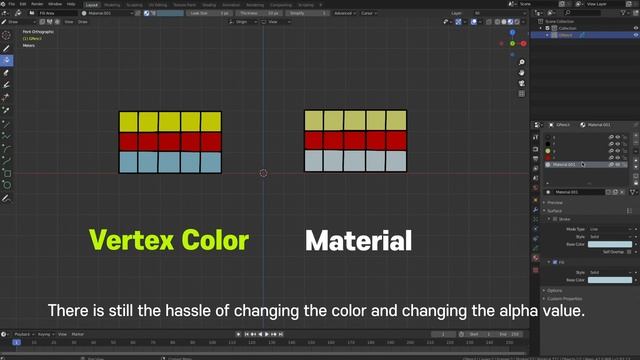Viewport: 640px width, 360px height.
Task: Select the Fill bucket tool
Action: click(x=7, y=61)
